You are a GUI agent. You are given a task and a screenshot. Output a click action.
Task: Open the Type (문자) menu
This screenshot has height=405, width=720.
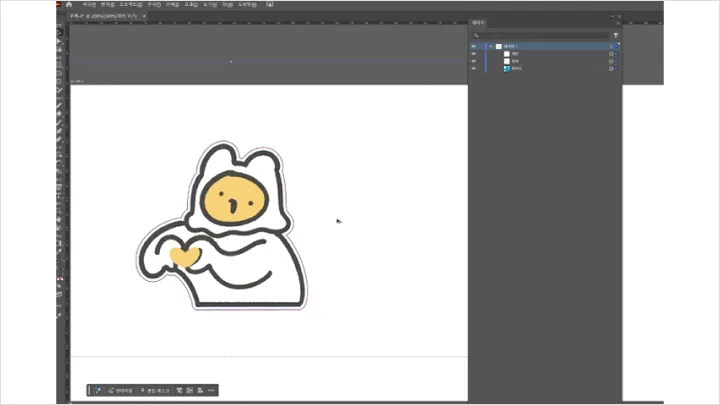pyautogui.click(x=154, y=5)
